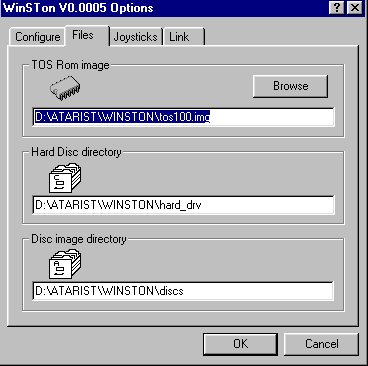Click the 'Hard Disc directory' group label
The height and width of the screenshot is (366, 368).
point(76,152)
